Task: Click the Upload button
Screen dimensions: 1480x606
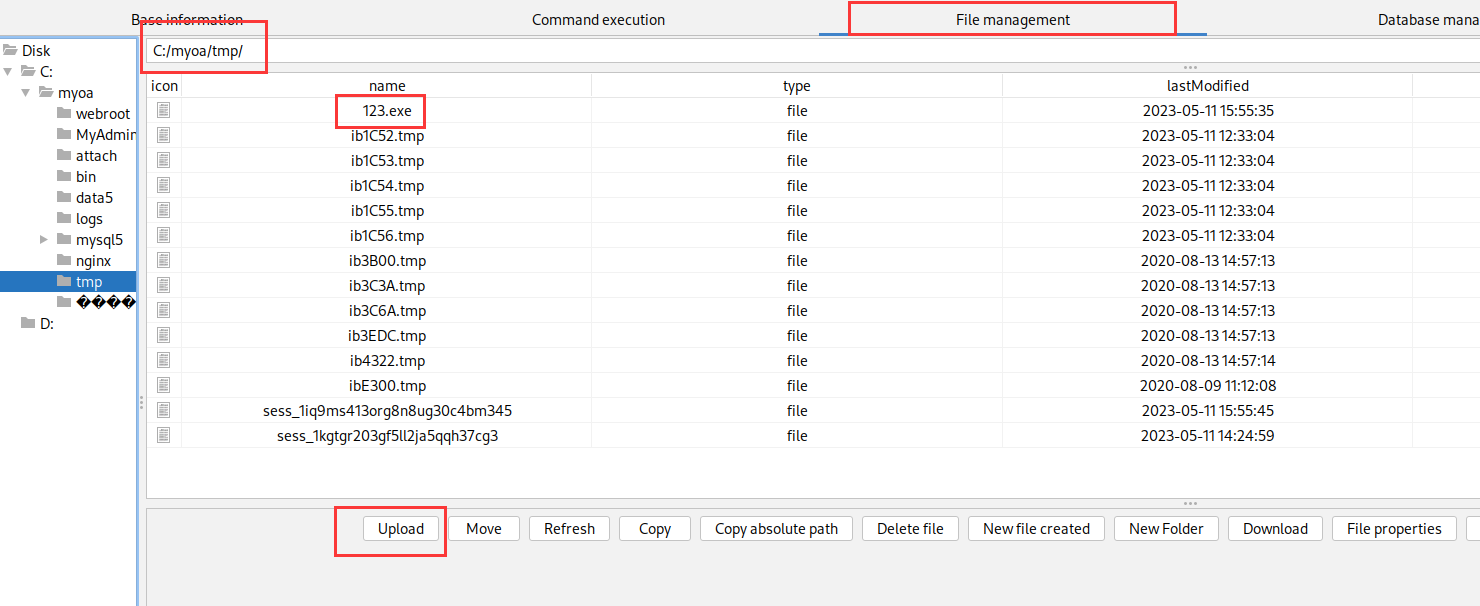Action: (401, 529)
